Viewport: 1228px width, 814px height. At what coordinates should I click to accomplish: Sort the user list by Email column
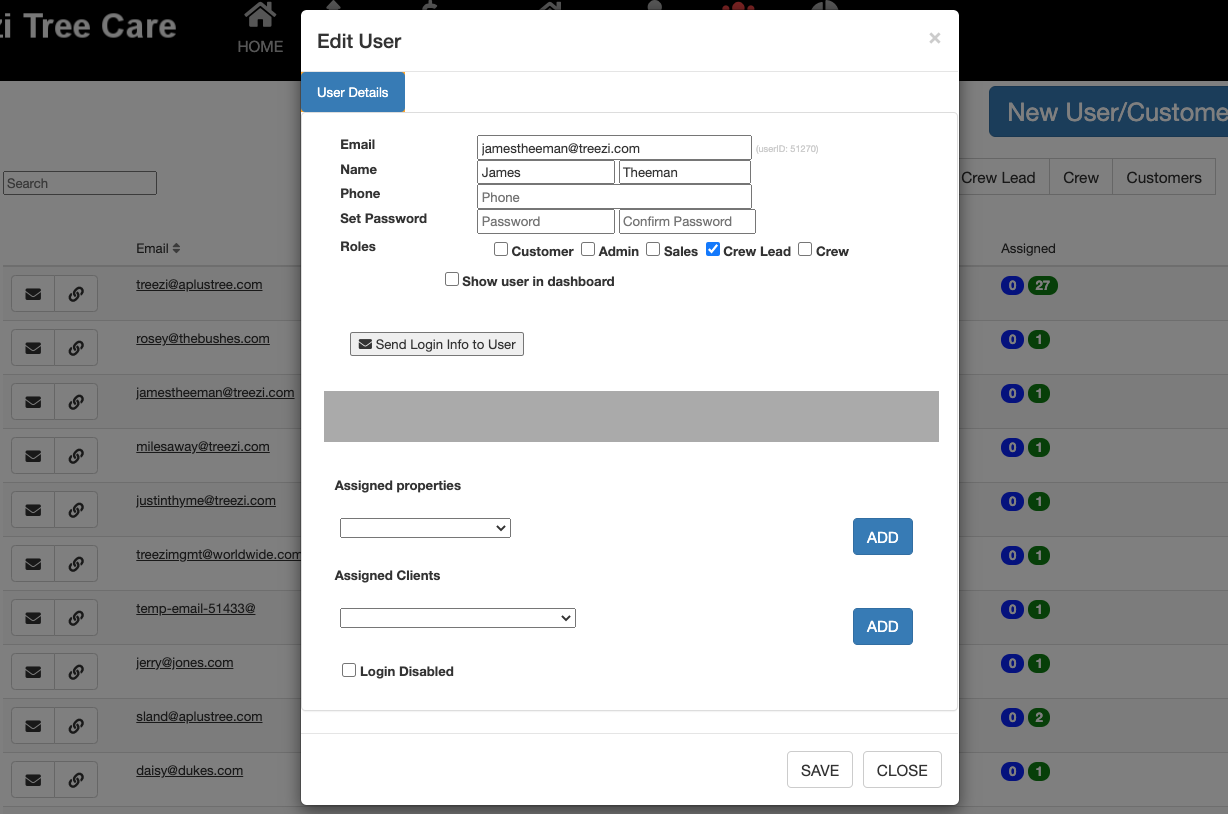click(158, 248)
